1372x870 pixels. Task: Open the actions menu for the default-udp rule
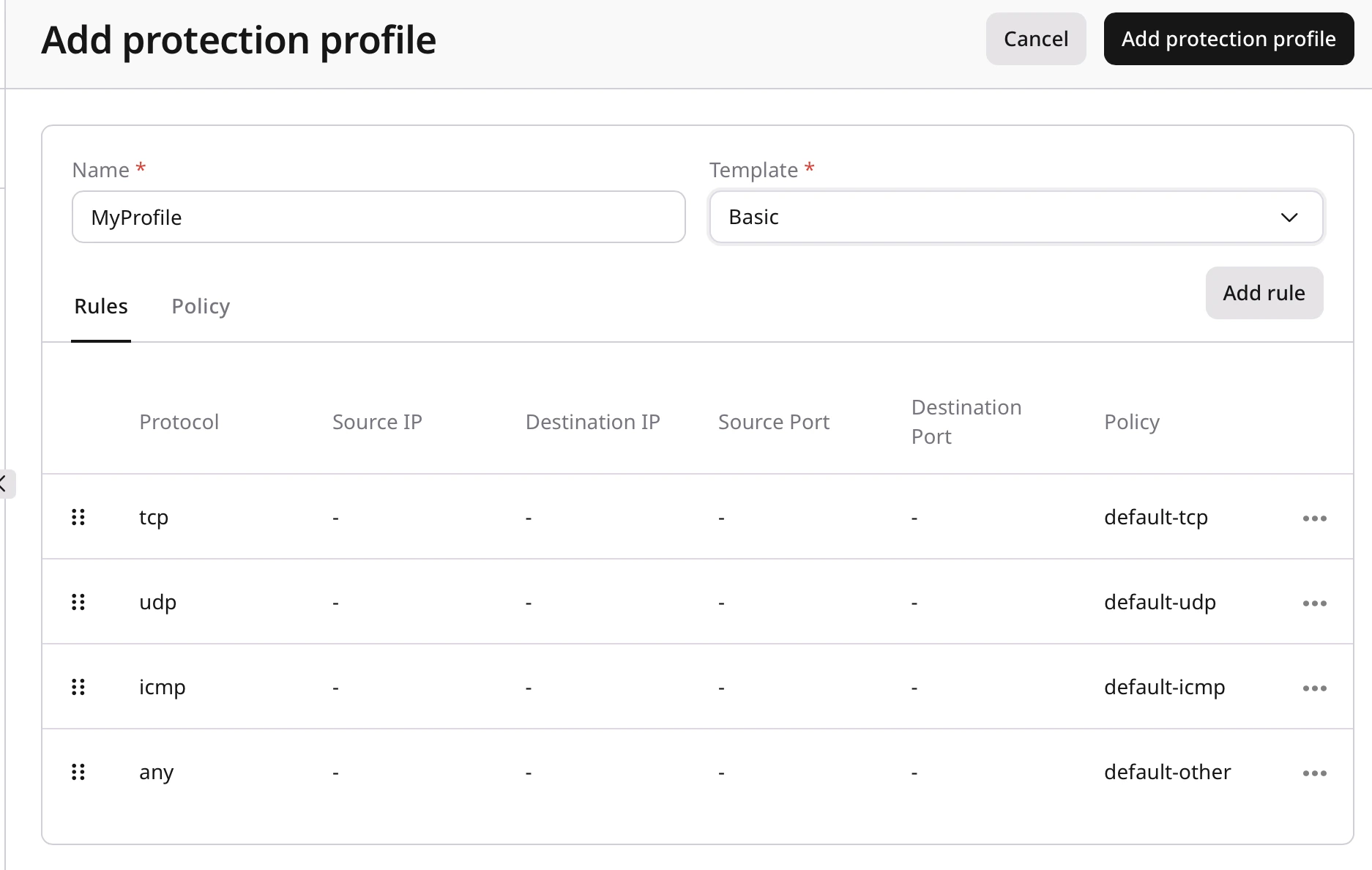click(x=1315, y=603)
